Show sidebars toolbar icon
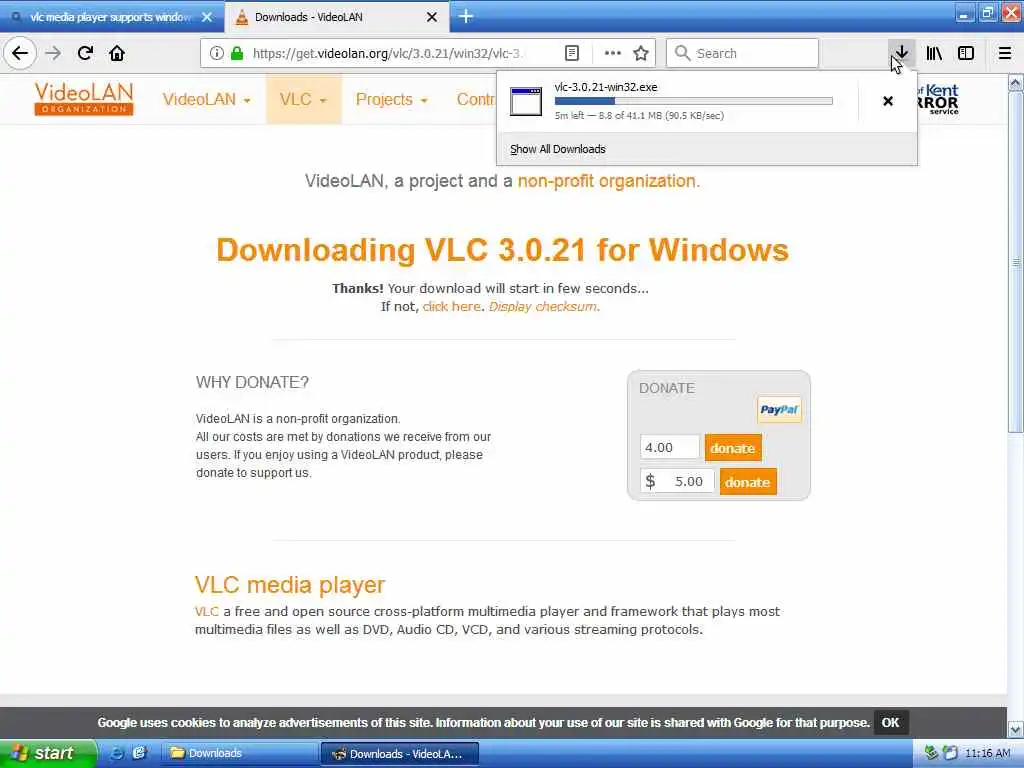This screenshot has height=768, width=1024. point(966,53)
